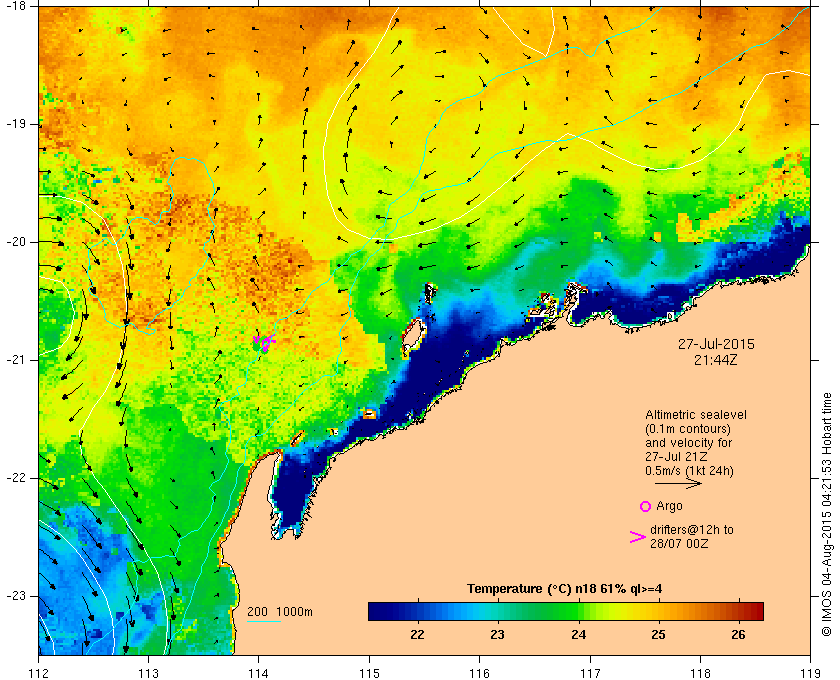Click the '0.5m/s (1kt 24h)' label
This screenshot has height=680, width=840.
point(689,471)
